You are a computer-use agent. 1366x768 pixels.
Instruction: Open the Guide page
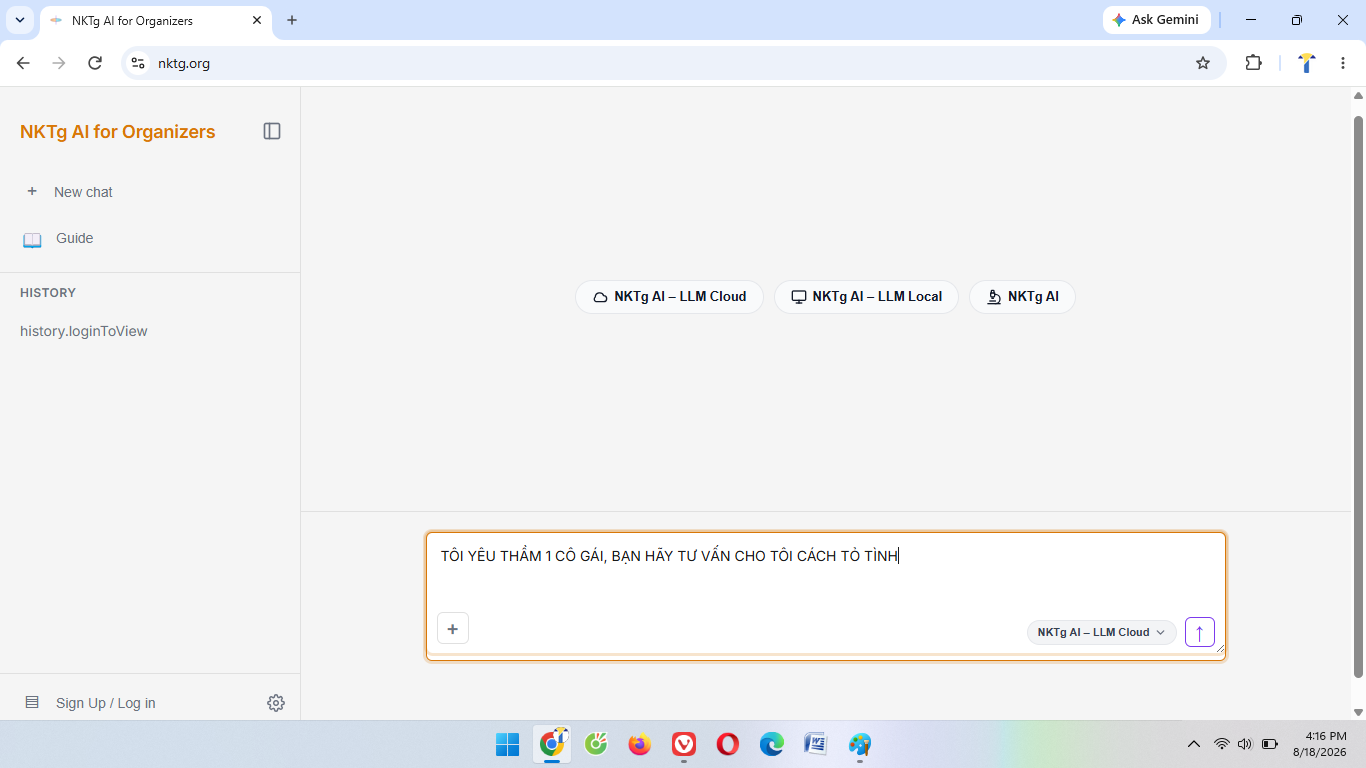(59, 238)
